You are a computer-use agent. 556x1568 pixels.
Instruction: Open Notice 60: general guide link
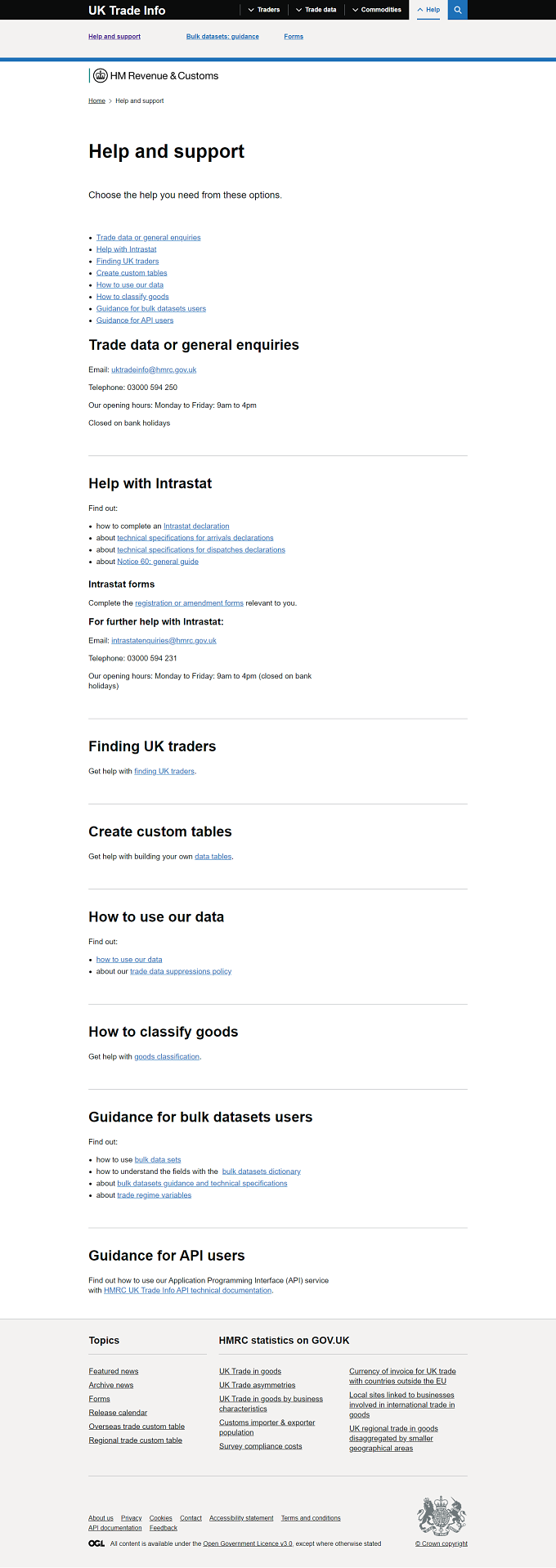[158, 562]
